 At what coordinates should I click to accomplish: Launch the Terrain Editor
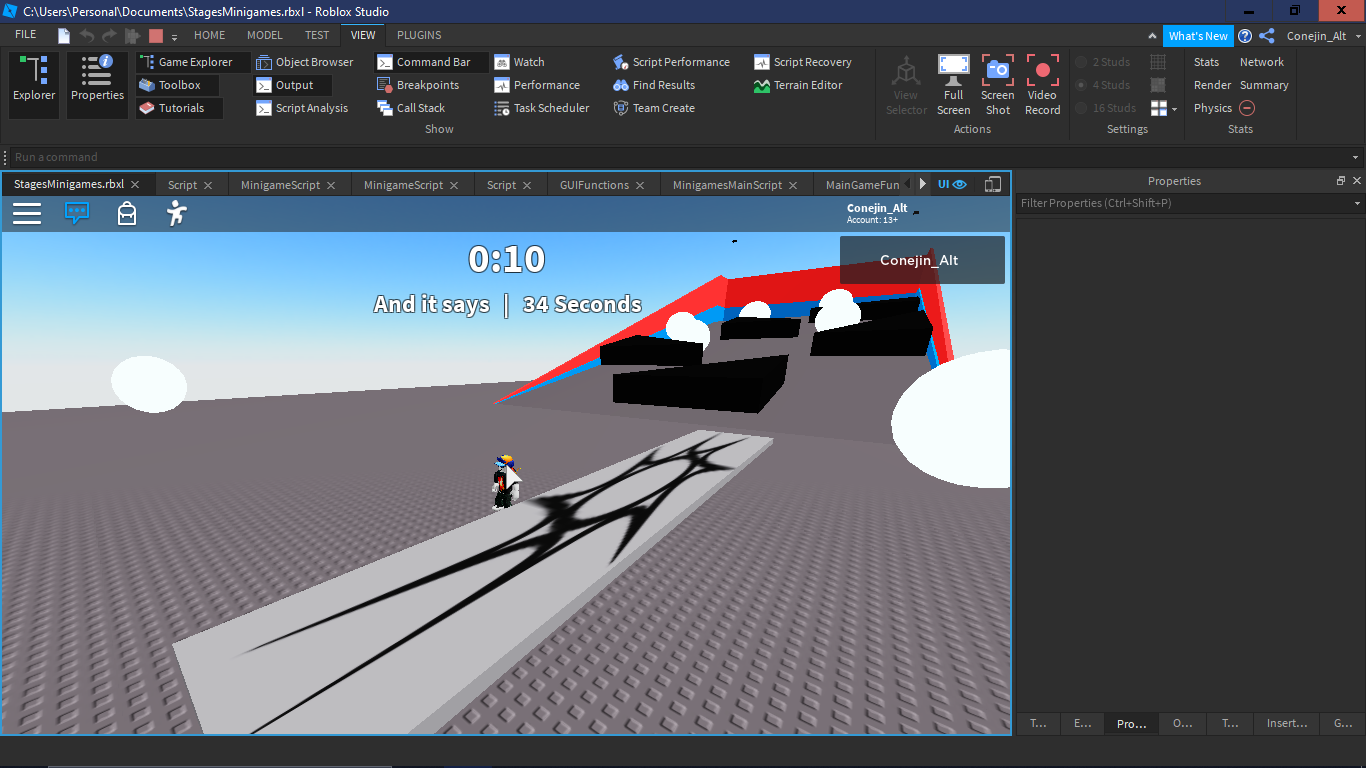coord(798,85)
